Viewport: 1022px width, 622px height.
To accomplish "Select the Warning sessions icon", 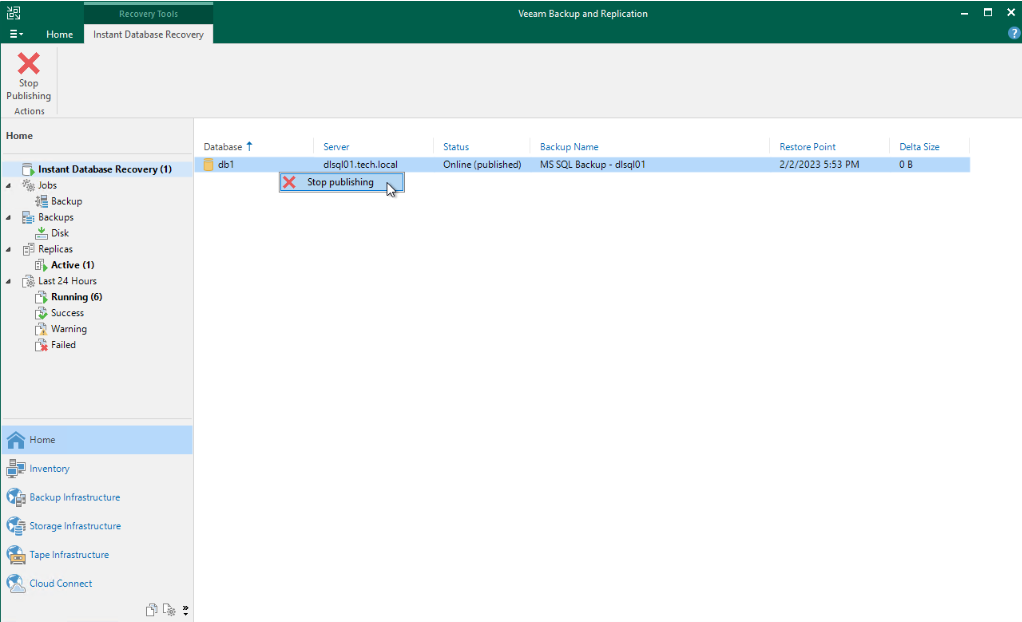I will click(41, 329).
